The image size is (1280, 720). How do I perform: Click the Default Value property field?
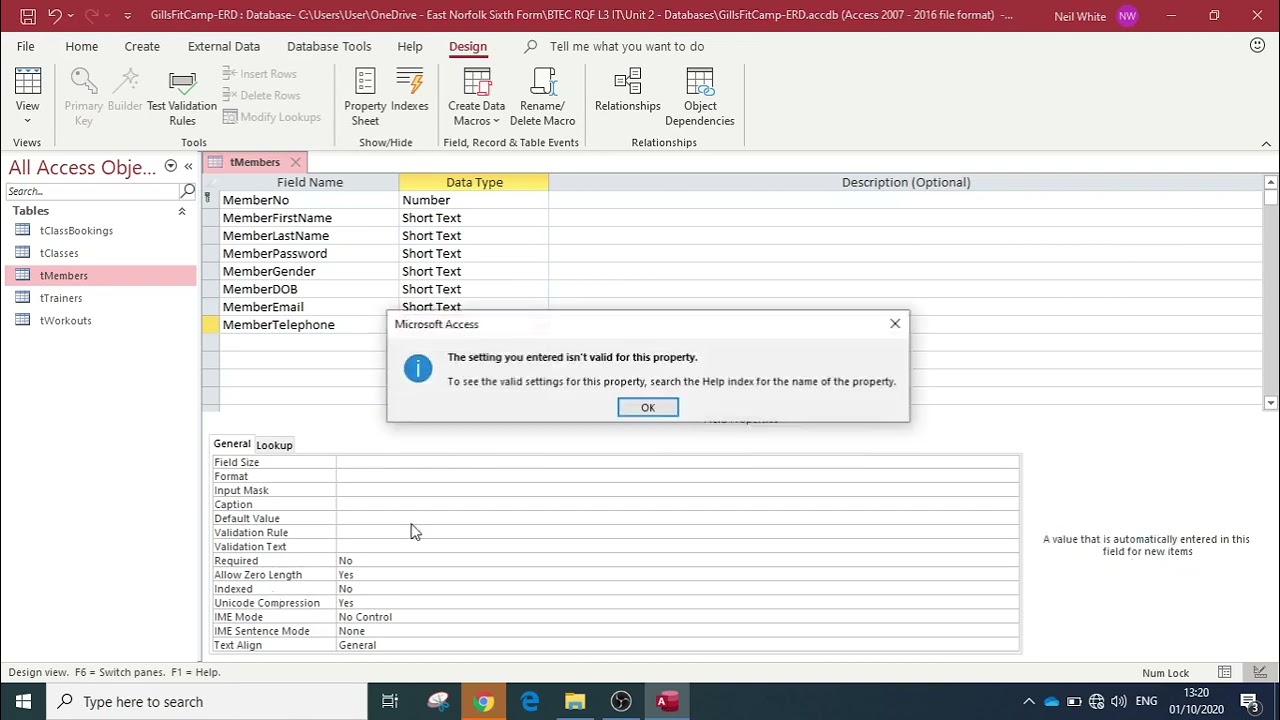(x=677, y=518)
